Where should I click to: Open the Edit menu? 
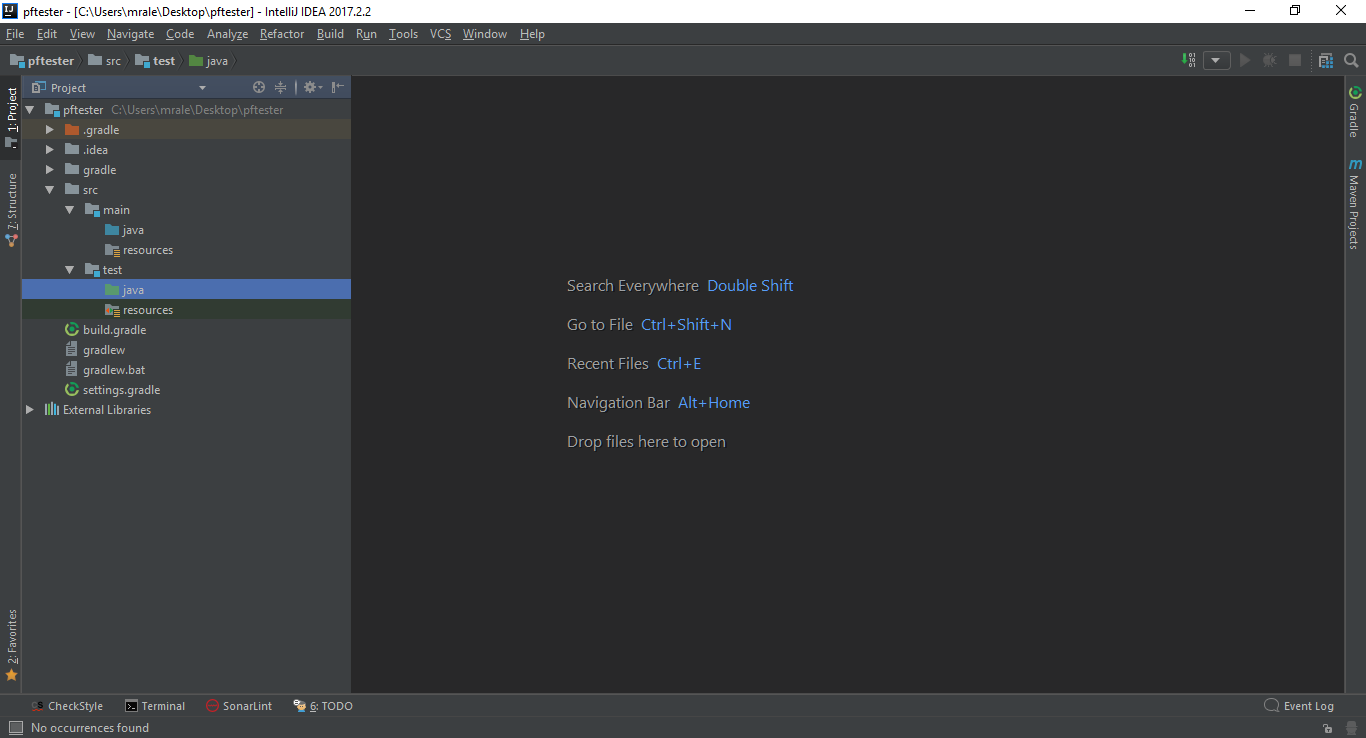47,34
